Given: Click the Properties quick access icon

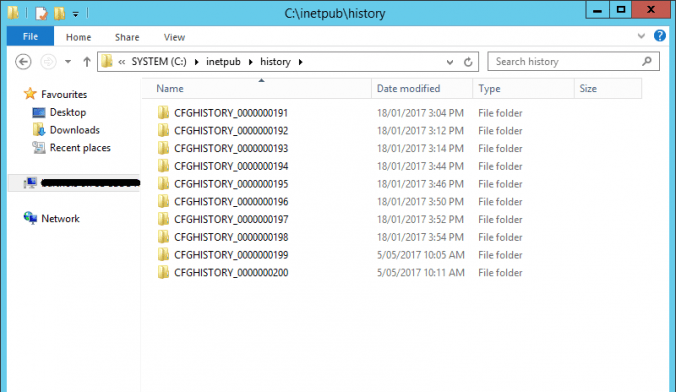Looking at the screenshot, I should point(41,13).
